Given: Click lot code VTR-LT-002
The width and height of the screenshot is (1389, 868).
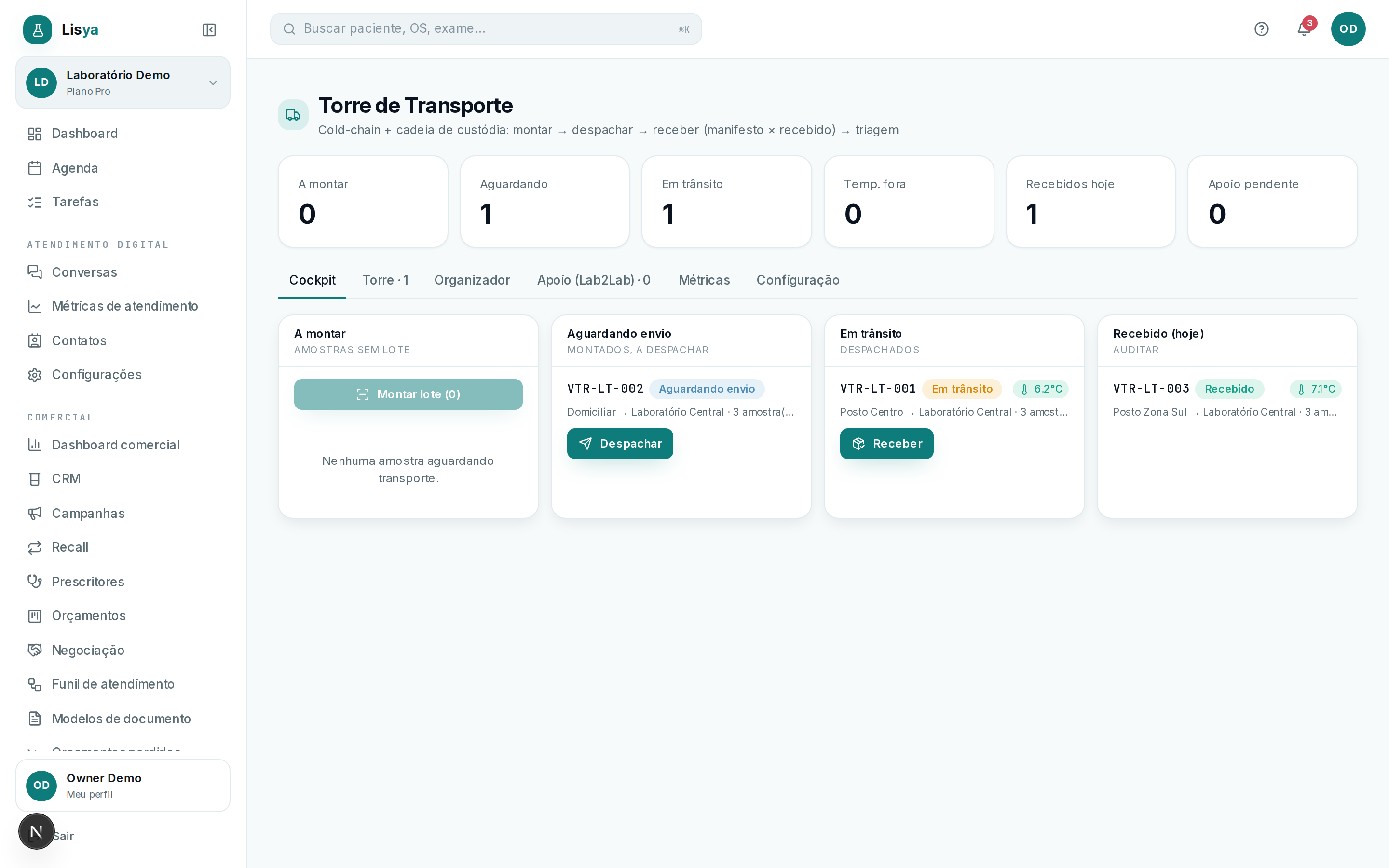Looking at the screenshot, I should pyautogui.click(x=605, y=389).
